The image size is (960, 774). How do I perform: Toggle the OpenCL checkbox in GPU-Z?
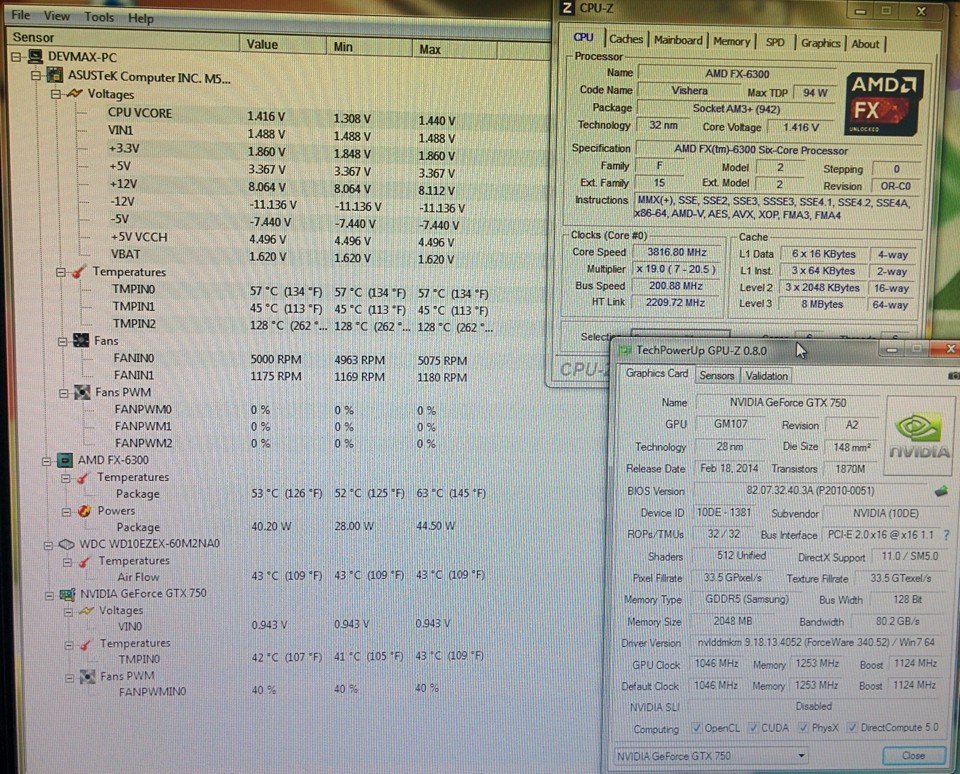[x=697, y=727]
